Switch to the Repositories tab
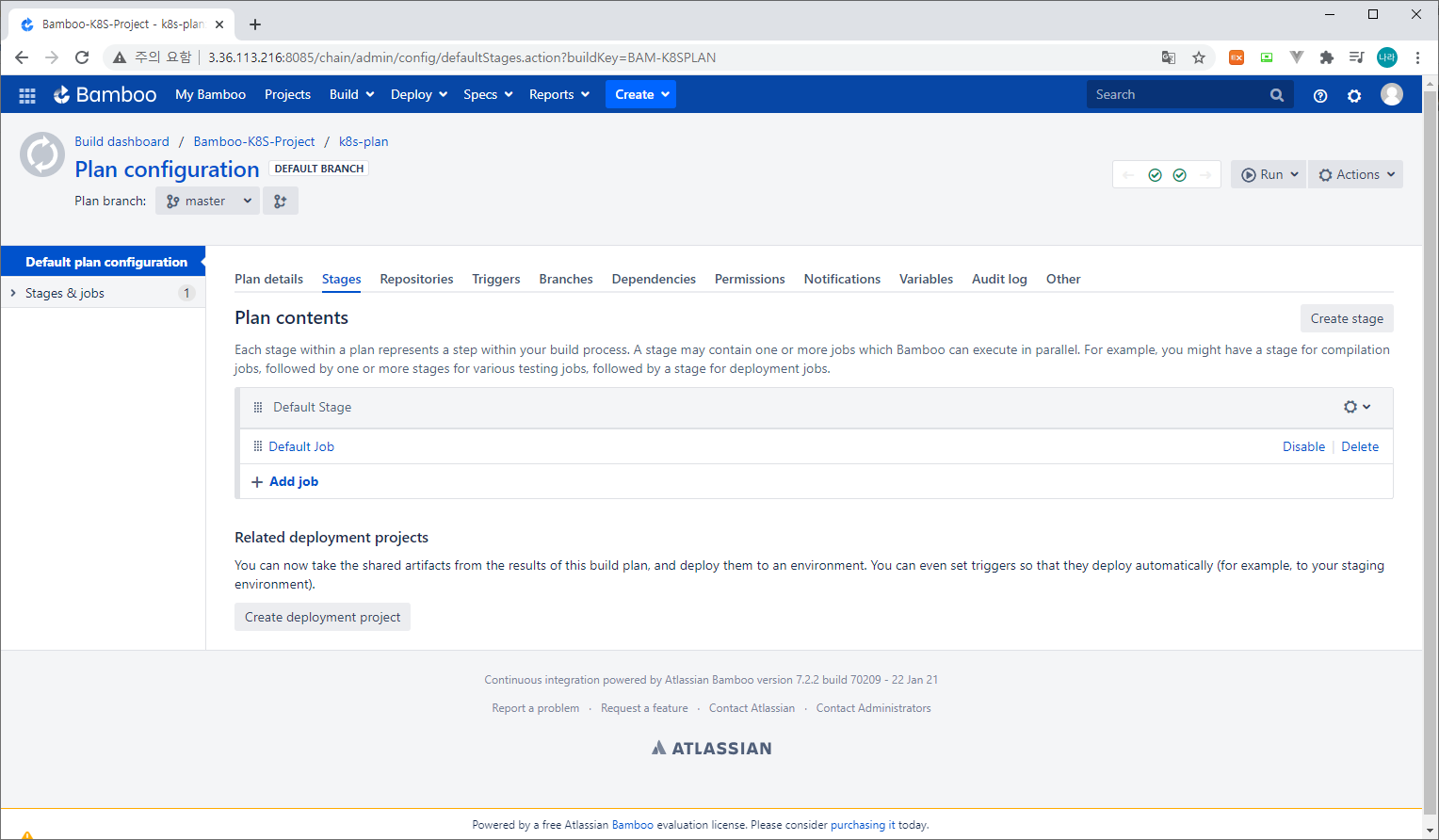Screen dimensions: 1439x840 tap(416, 279)
